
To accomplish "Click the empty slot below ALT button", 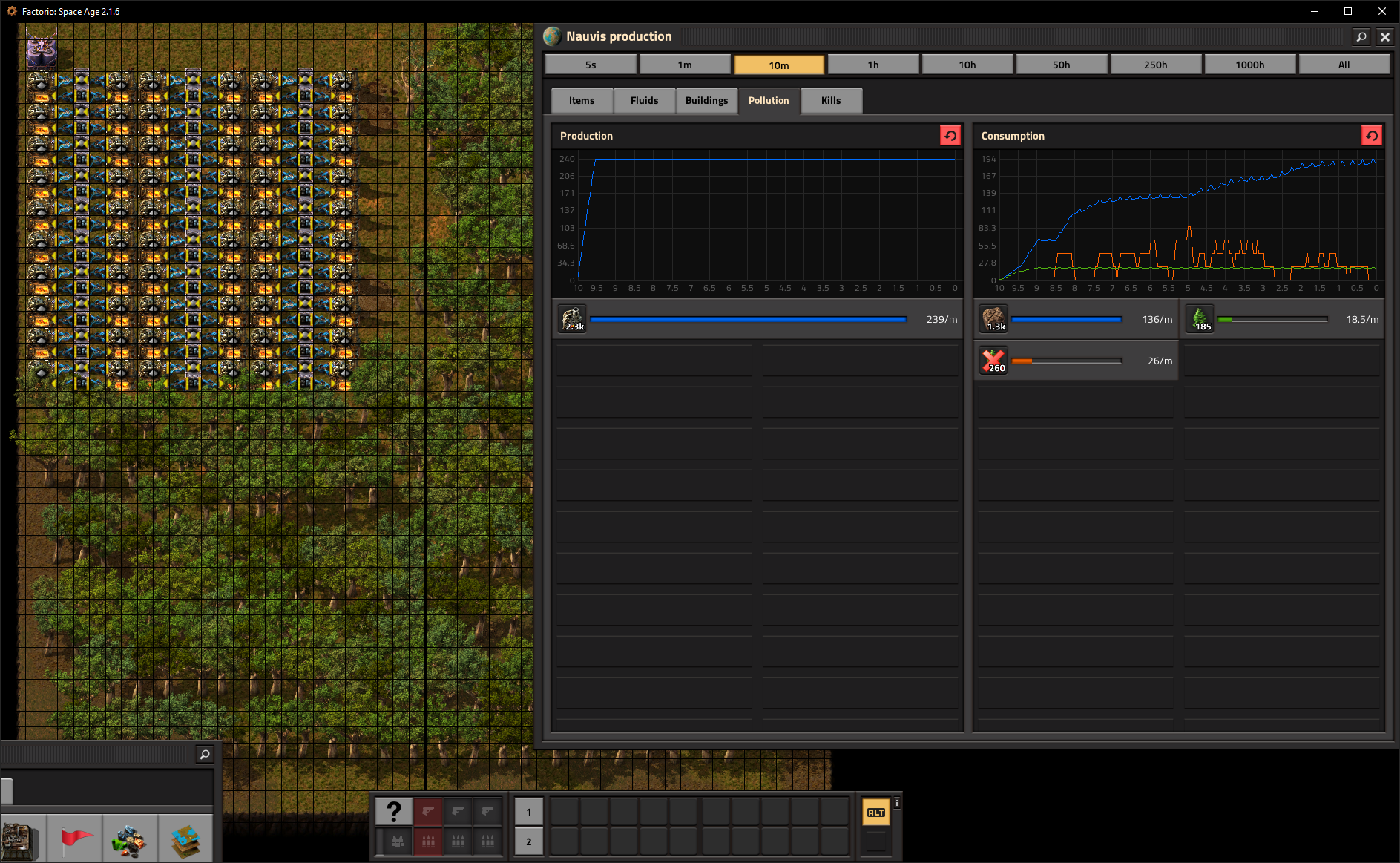I will point(876,841).
